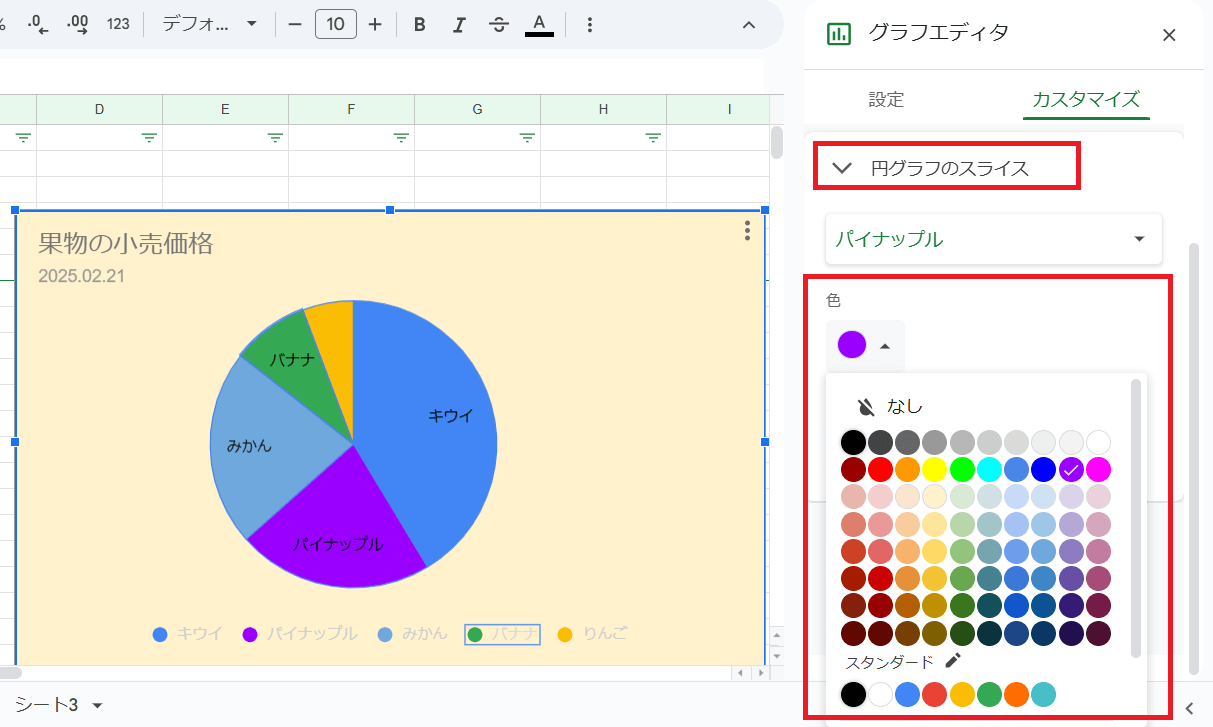This screenshot has height=727, width=1213.
Task: Click the color palette's scrollbar
Action: [1135, 517]
